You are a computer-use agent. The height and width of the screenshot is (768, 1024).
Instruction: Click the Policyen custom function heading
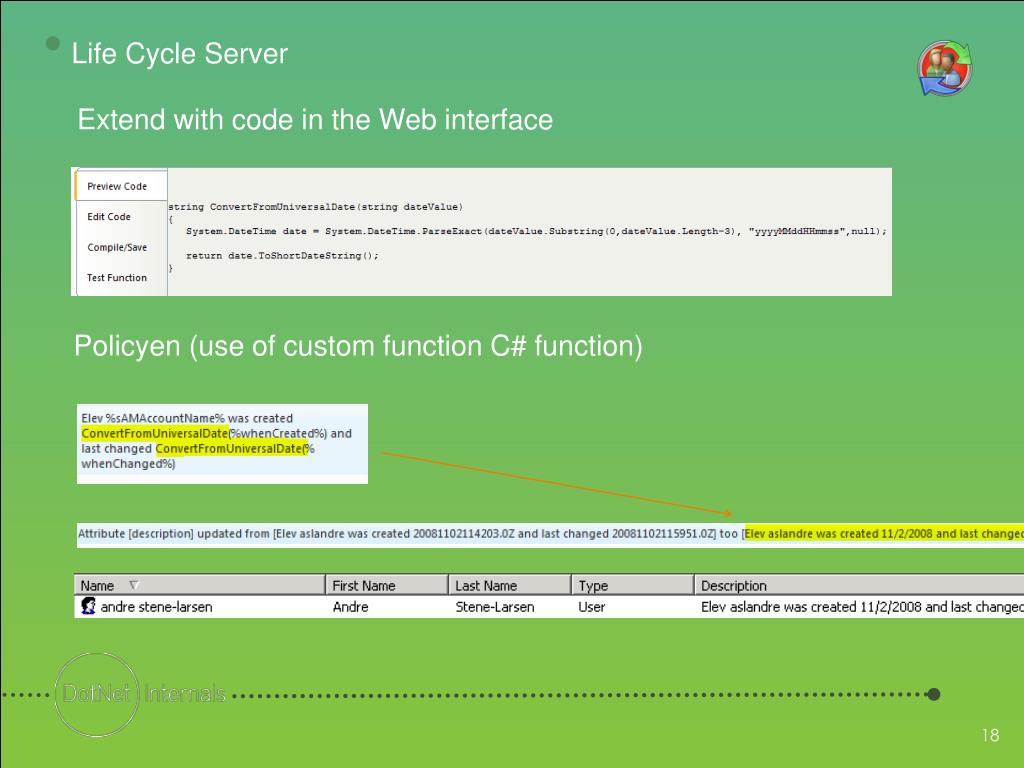pos(359,346)
